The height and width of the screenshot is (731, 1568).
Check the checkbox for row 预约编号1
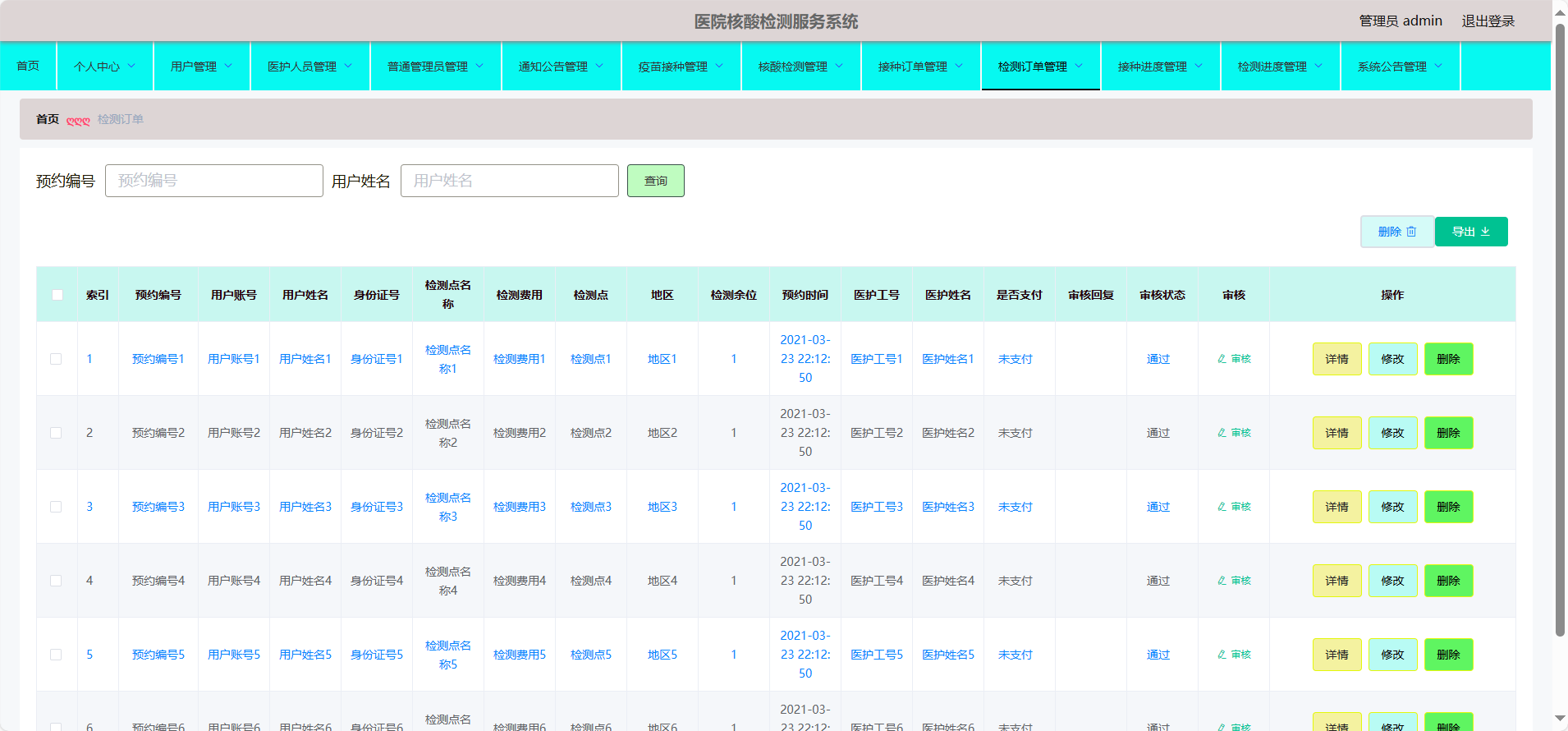(56, 359)
